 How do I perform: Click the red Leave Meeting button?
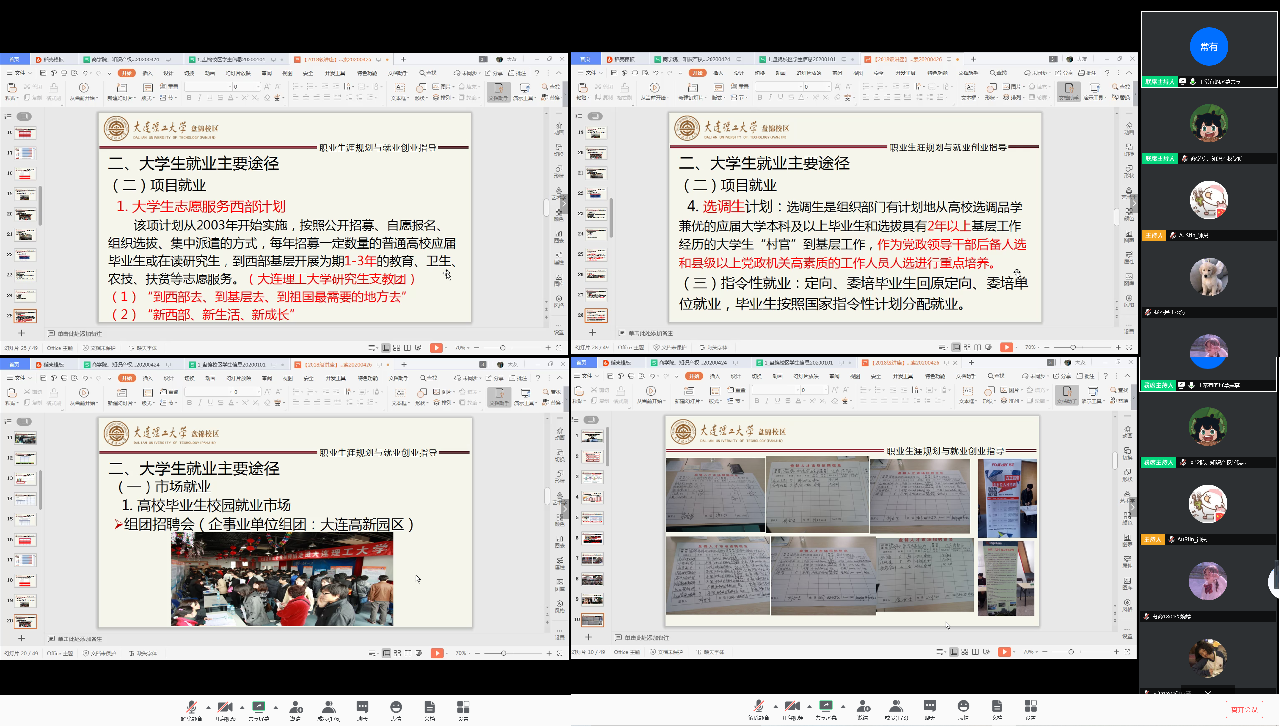1243,709
